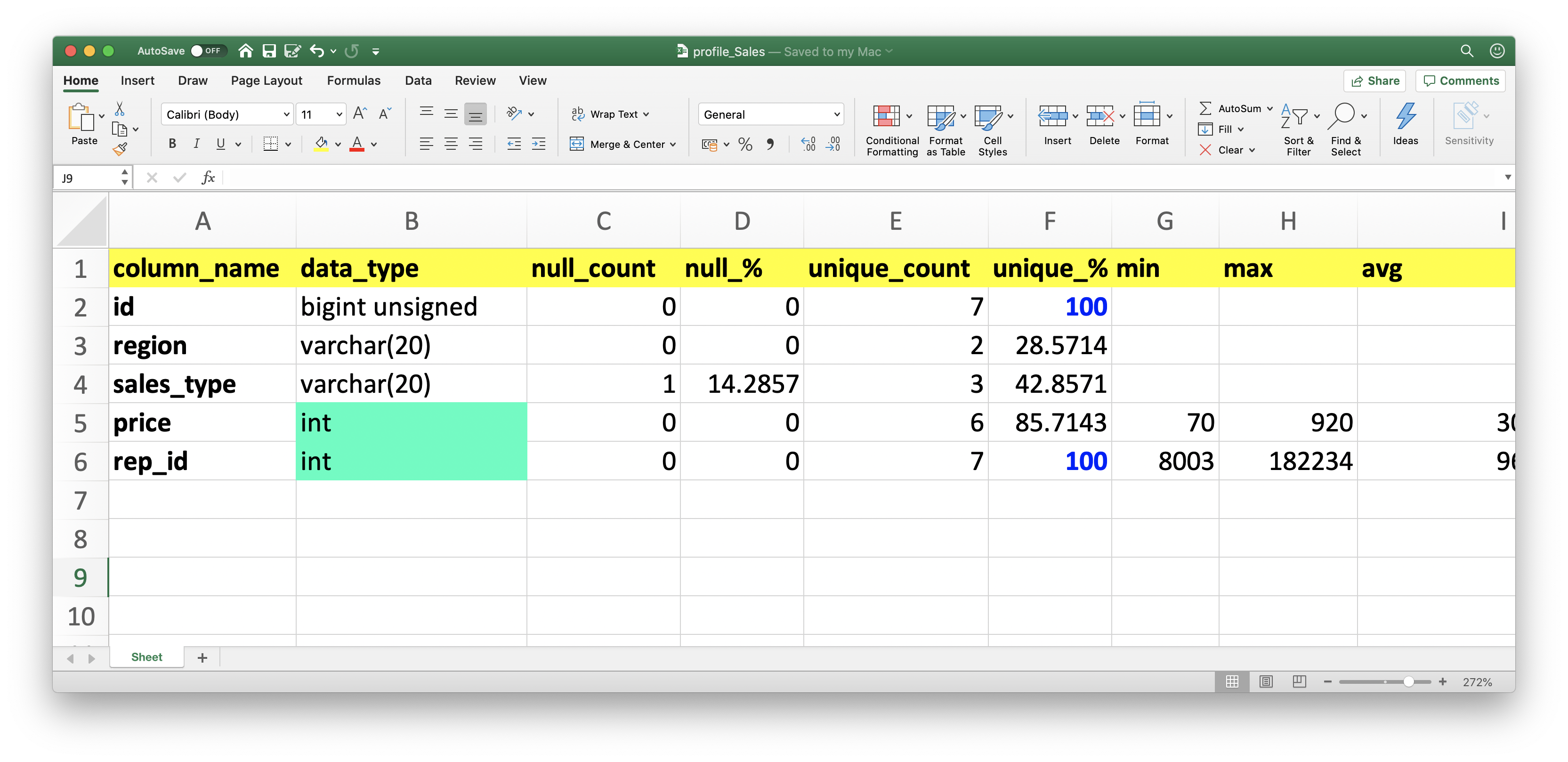This screenshot has width=1568, height=762.
Task: Adjust the zoom slider handle
Action: point(1408,681)
